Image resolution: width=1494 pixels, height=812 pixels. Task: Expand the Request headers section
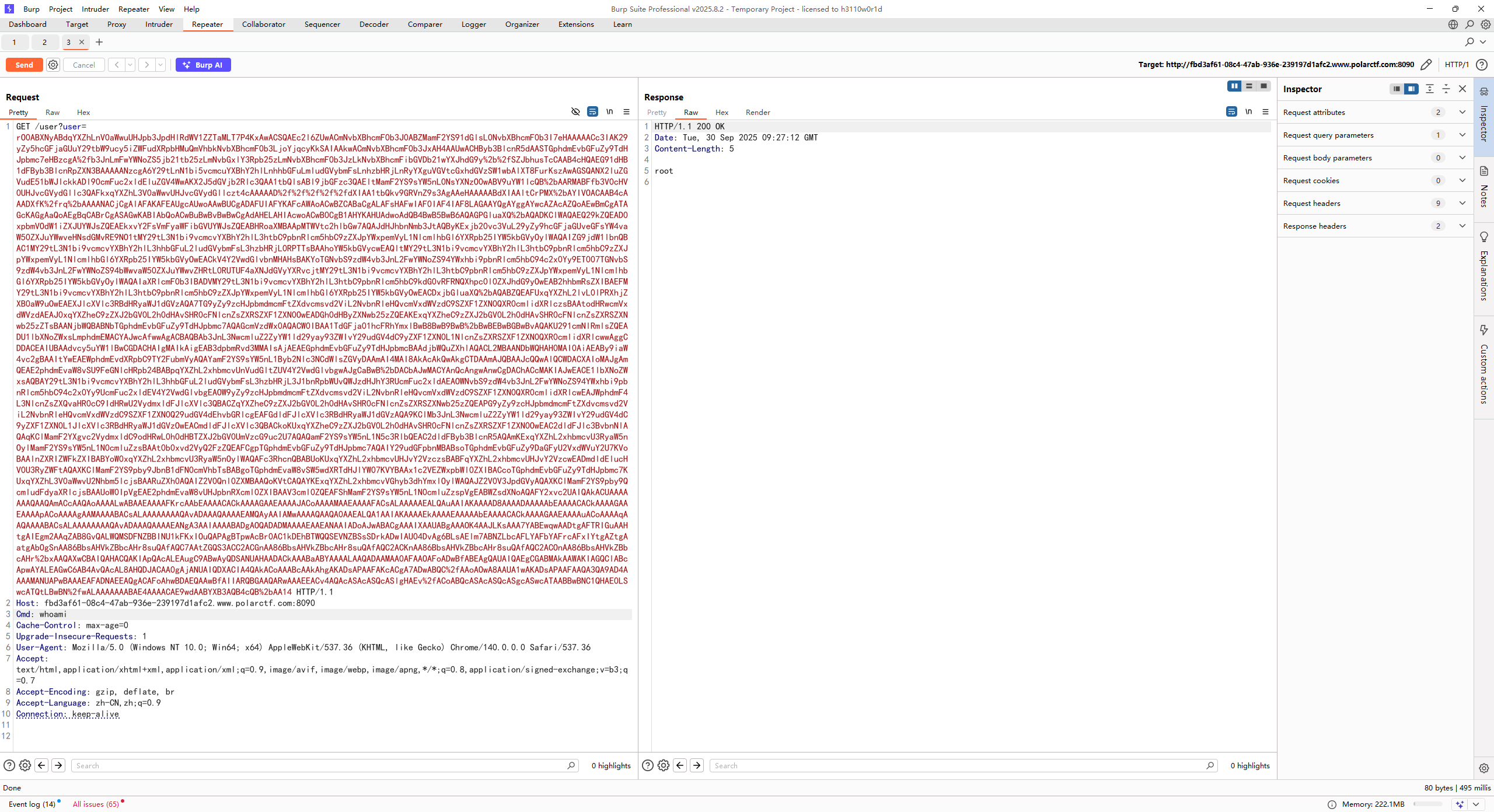[1462, 203]
